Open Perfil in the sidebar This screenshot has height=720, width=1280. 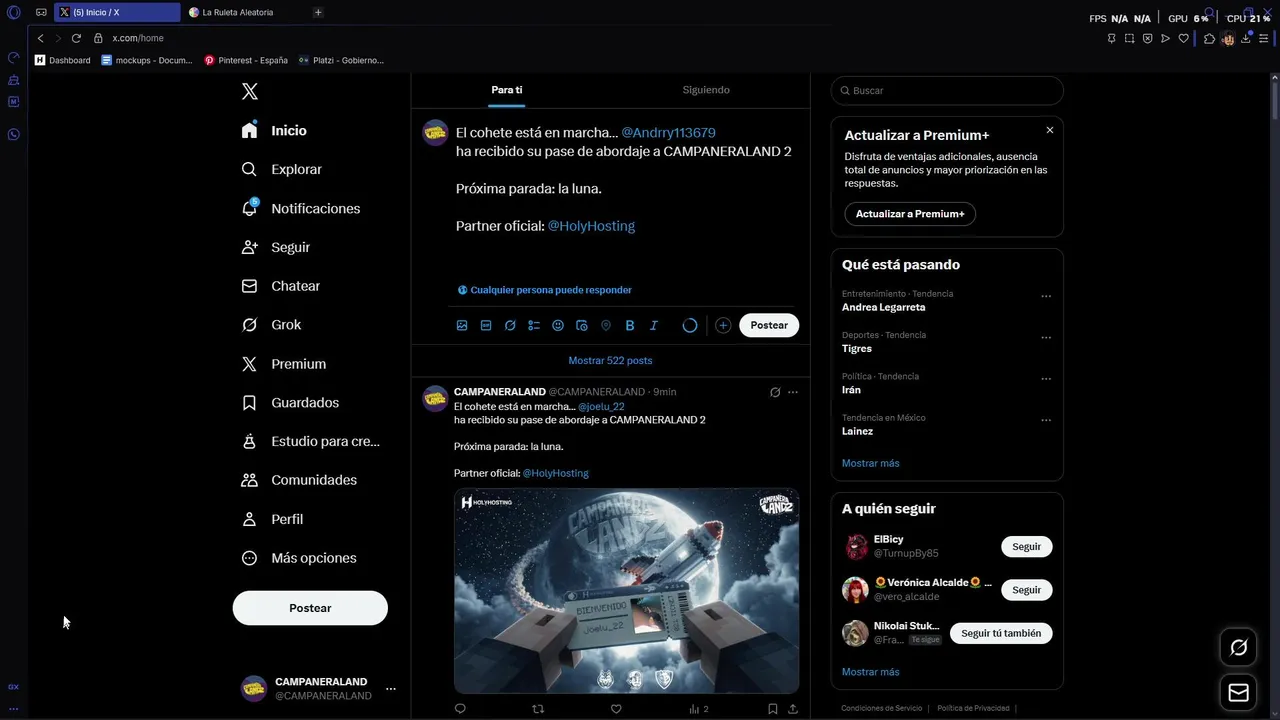coord(272,519)
